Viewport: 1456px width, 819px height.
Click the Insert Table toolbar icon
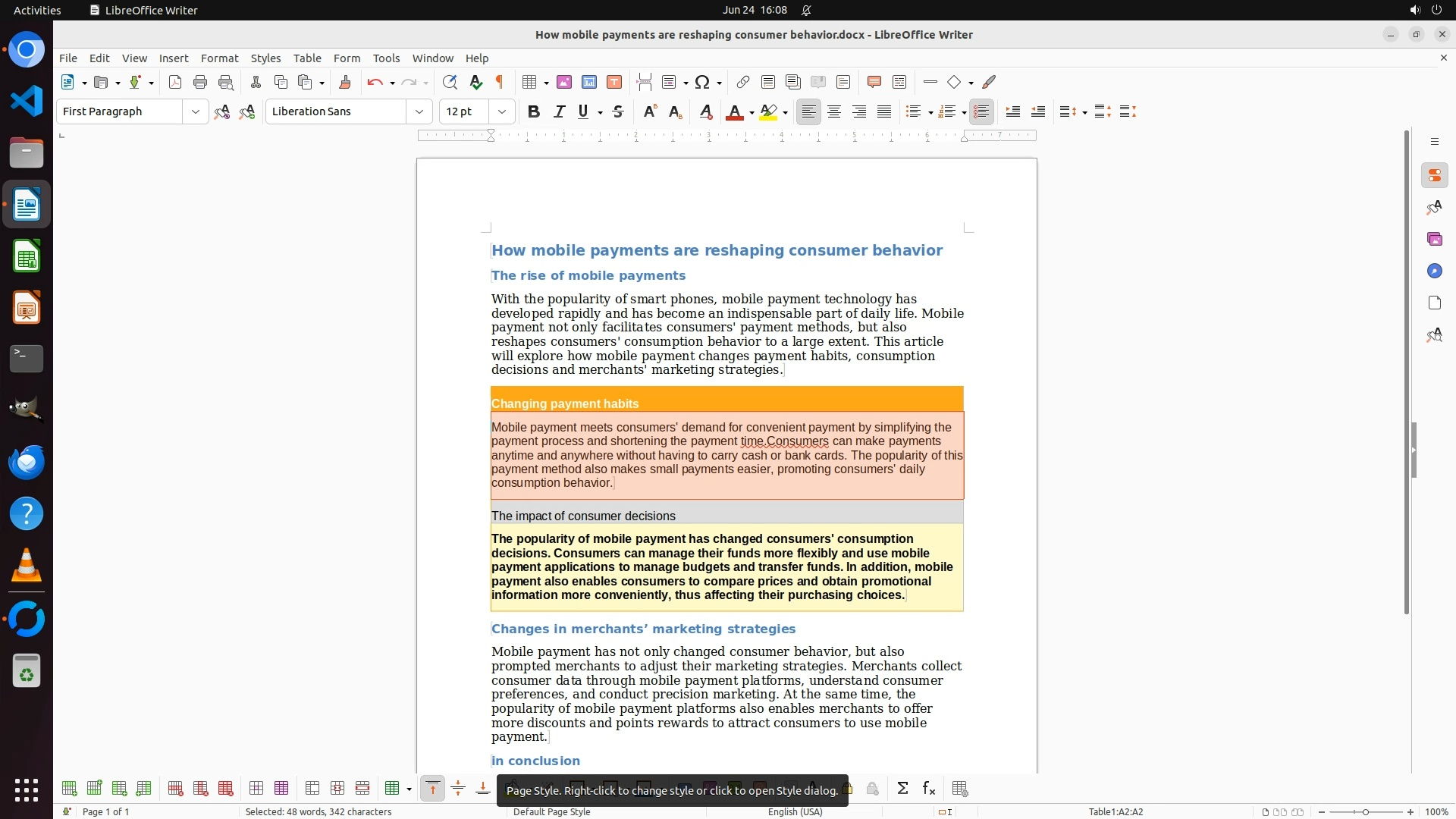pyautogui.click(x=530, y=82)
